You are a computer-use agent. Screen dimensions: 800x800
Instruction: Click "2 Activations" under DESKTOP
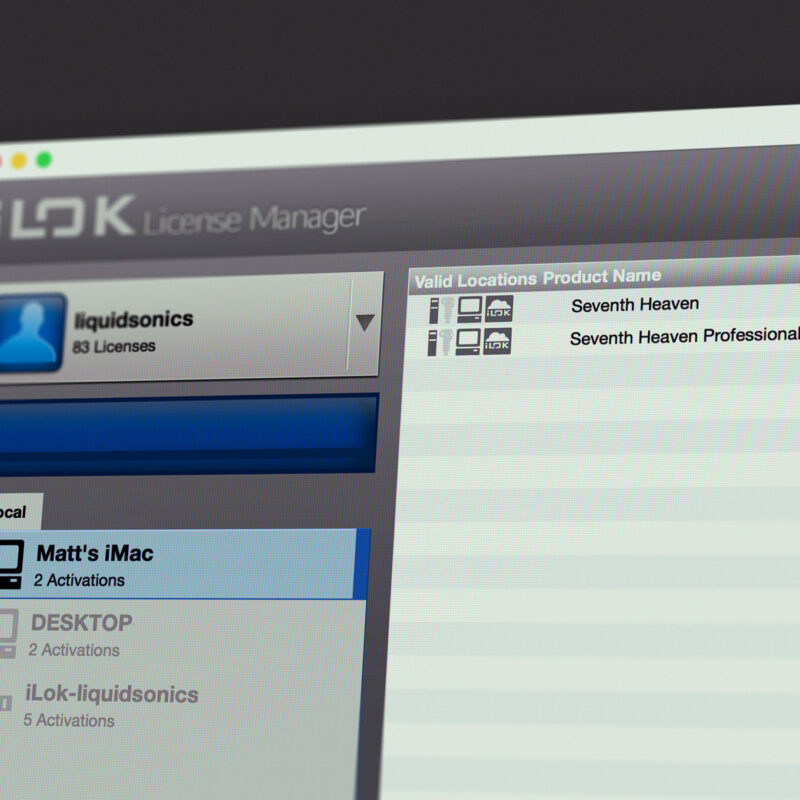point(74,649)
